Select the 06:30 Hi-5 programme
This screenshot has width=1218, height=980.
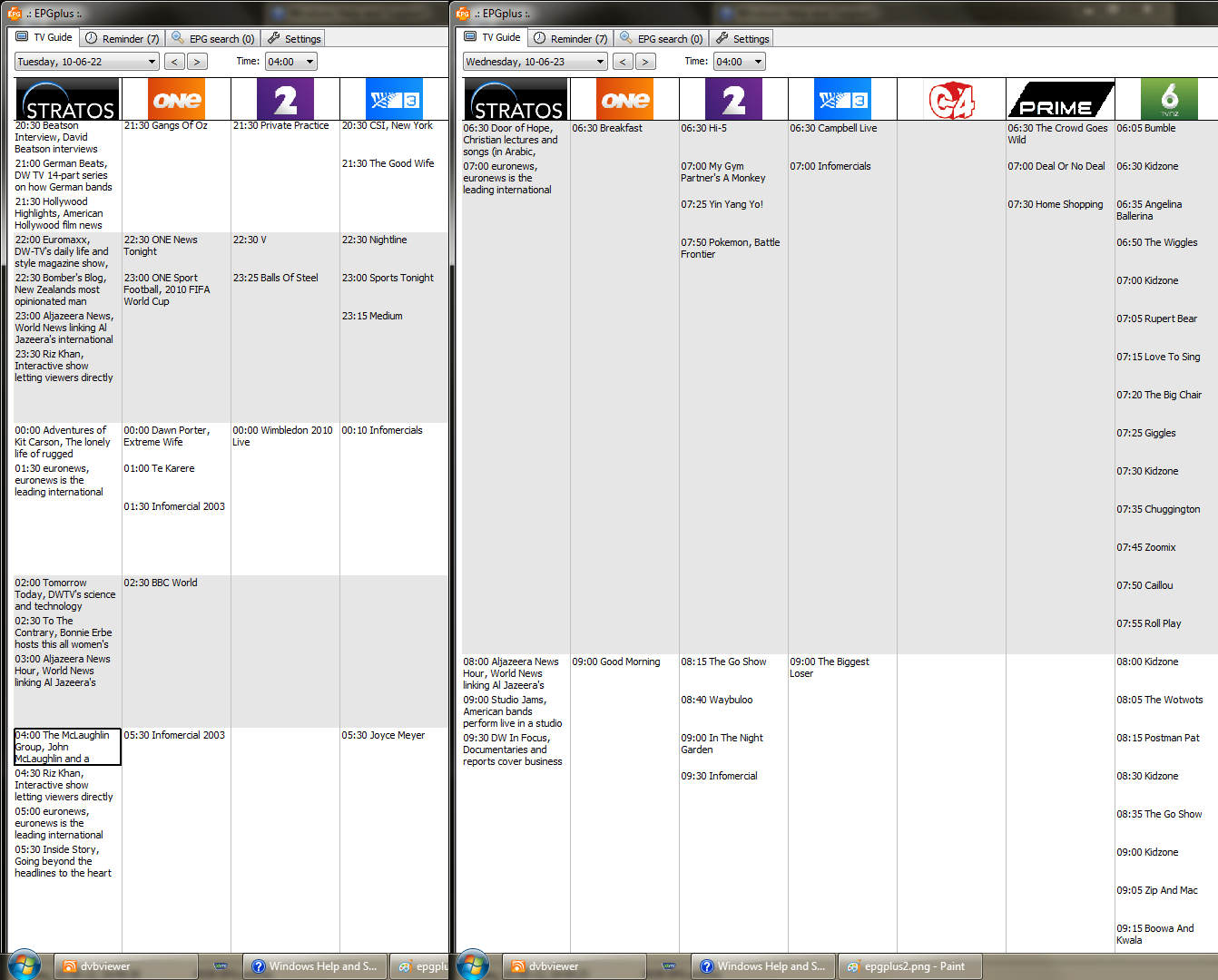(703, 129)
